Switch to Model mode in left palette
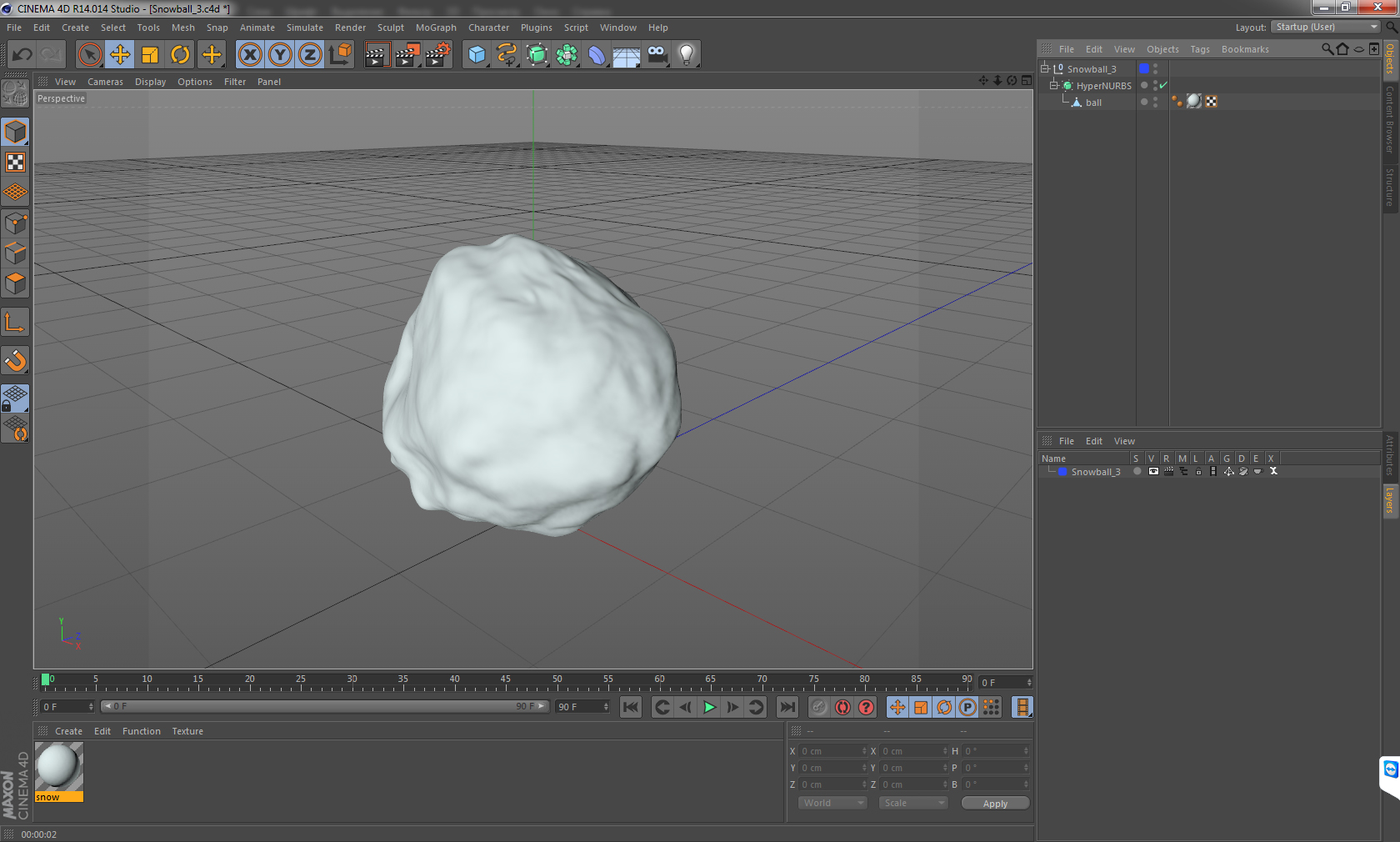 coord(15,132)
